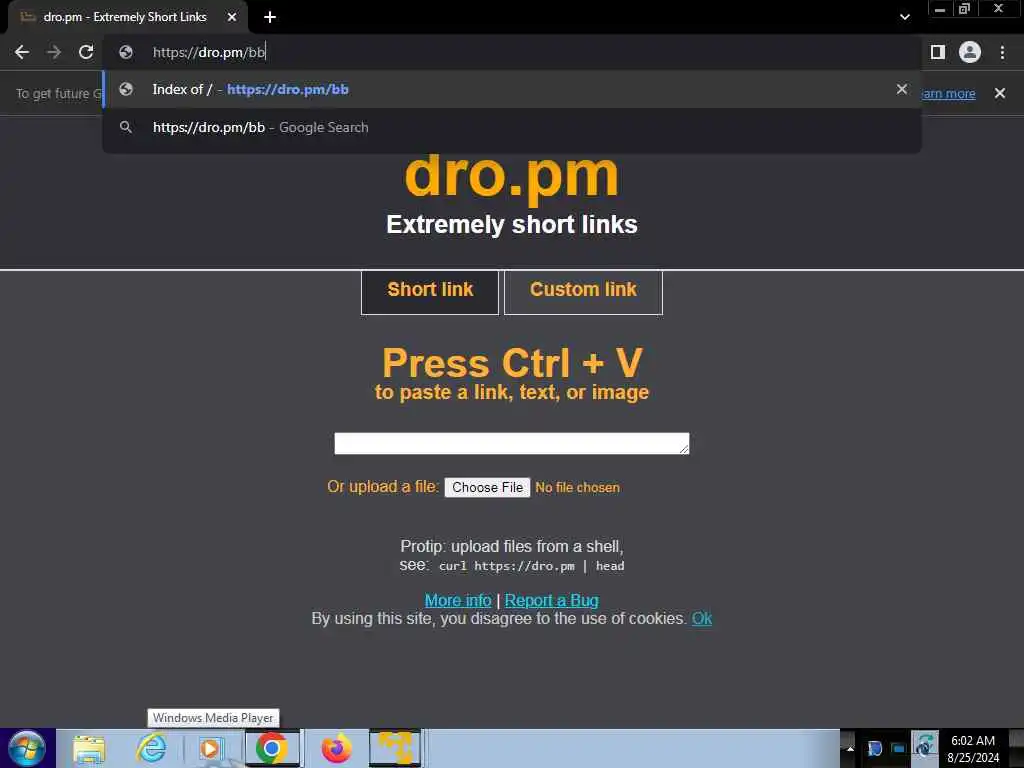Viewport: 1024px width, 768px height.
Task: Open Windows Media Player from the taskbar
Action: click(x=210, y=748)
